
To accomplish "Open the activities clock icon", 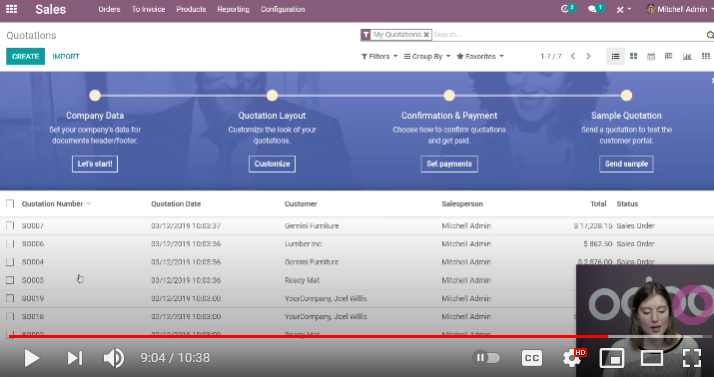I will (565, 9).
